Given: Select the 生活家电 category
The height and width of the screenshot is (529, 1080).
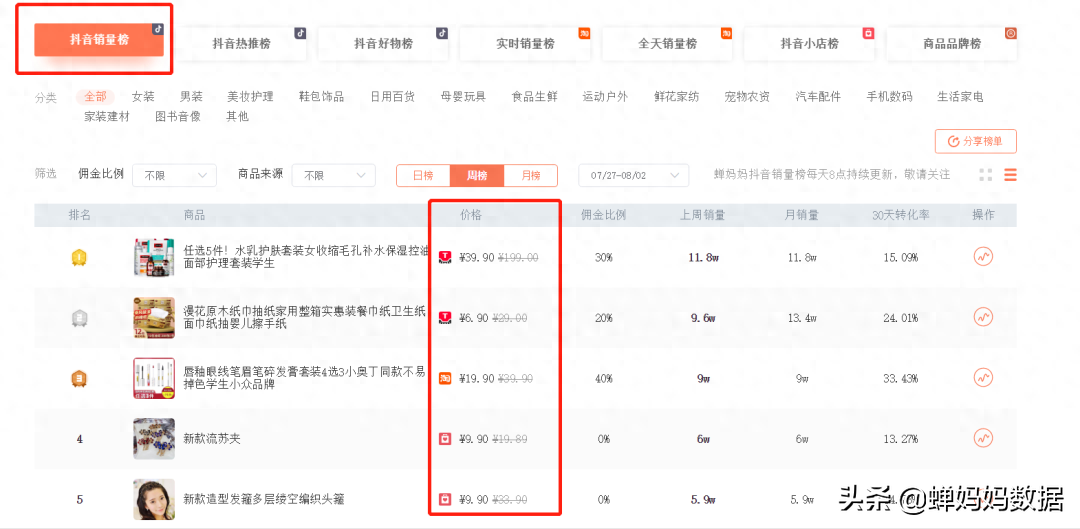Looking at the screenshot, I should click(960, 96).
